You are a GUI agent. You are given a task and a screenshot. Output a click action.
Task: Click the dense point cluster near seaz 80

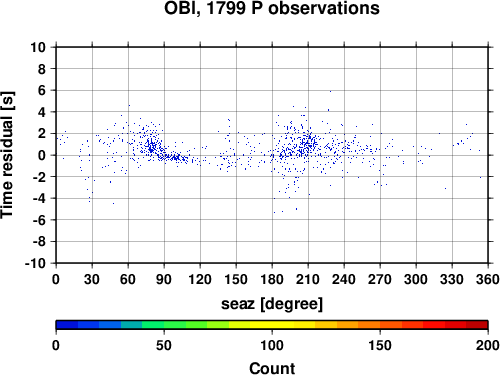click(152, 147)
